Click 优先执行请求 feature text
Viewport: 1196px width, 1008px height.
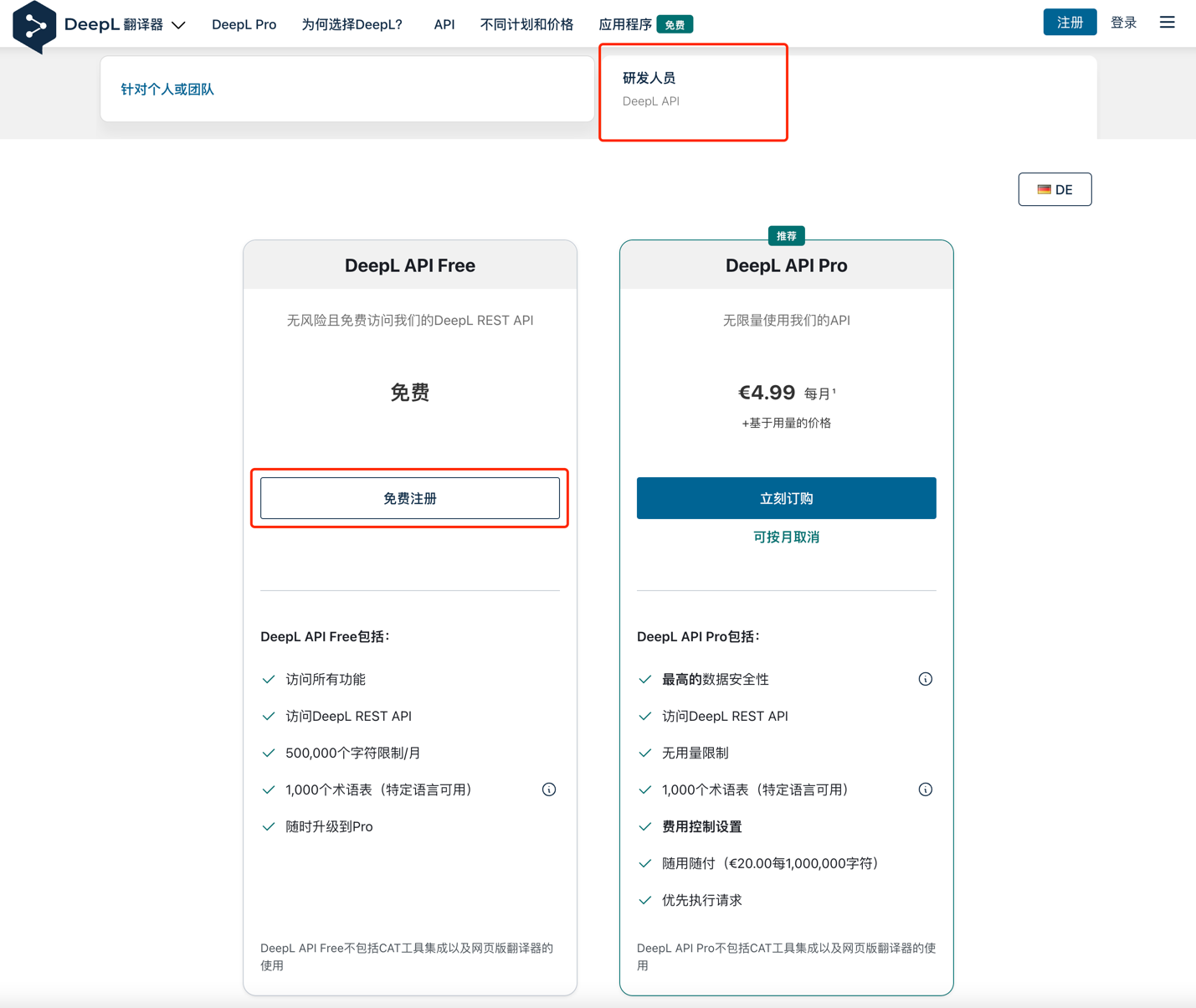701,900
